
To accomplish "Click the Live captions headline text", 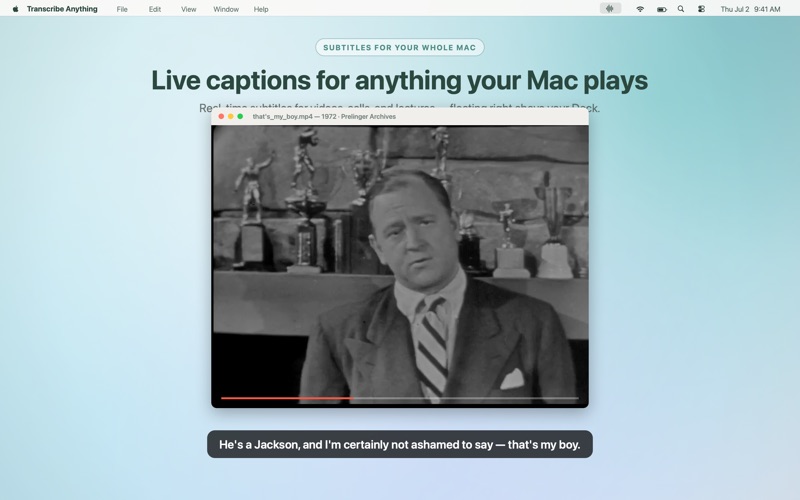I will click(x=399, y=81).
